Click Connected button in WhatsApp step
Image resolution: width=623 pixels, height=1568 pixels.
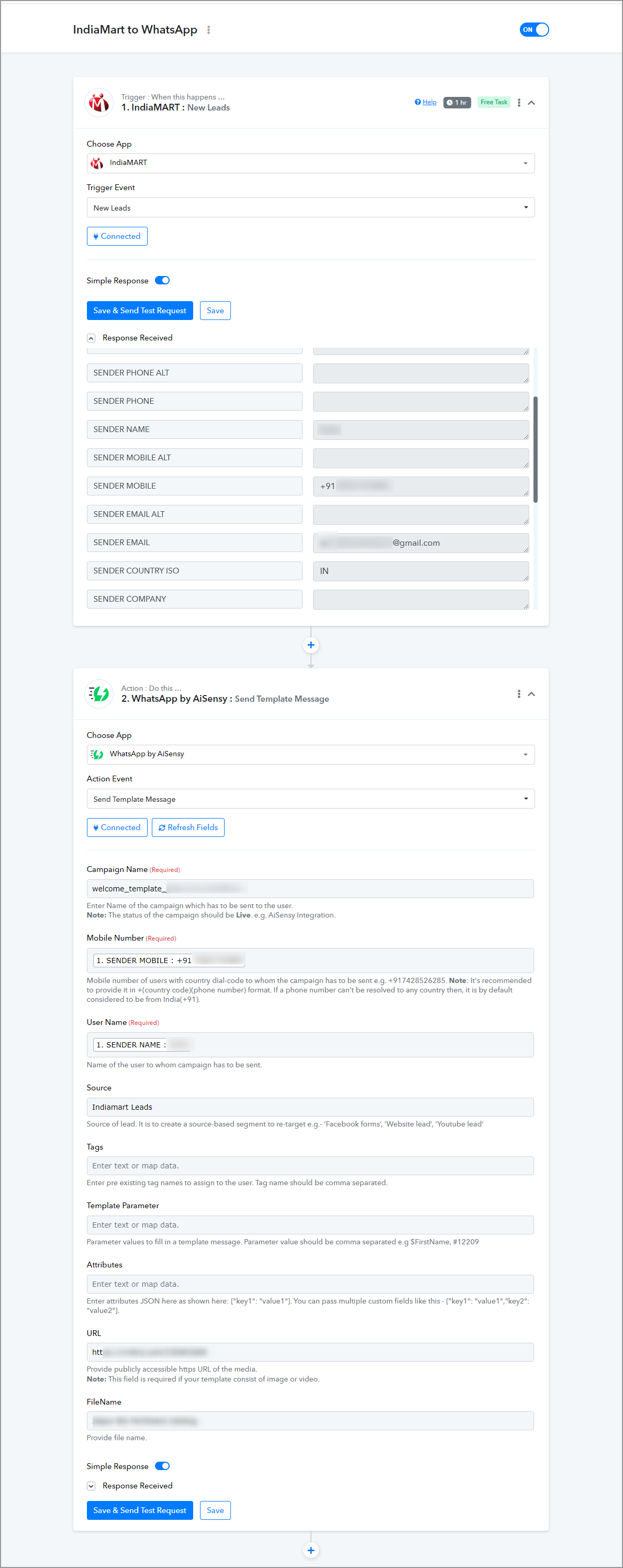coord(117,827)
